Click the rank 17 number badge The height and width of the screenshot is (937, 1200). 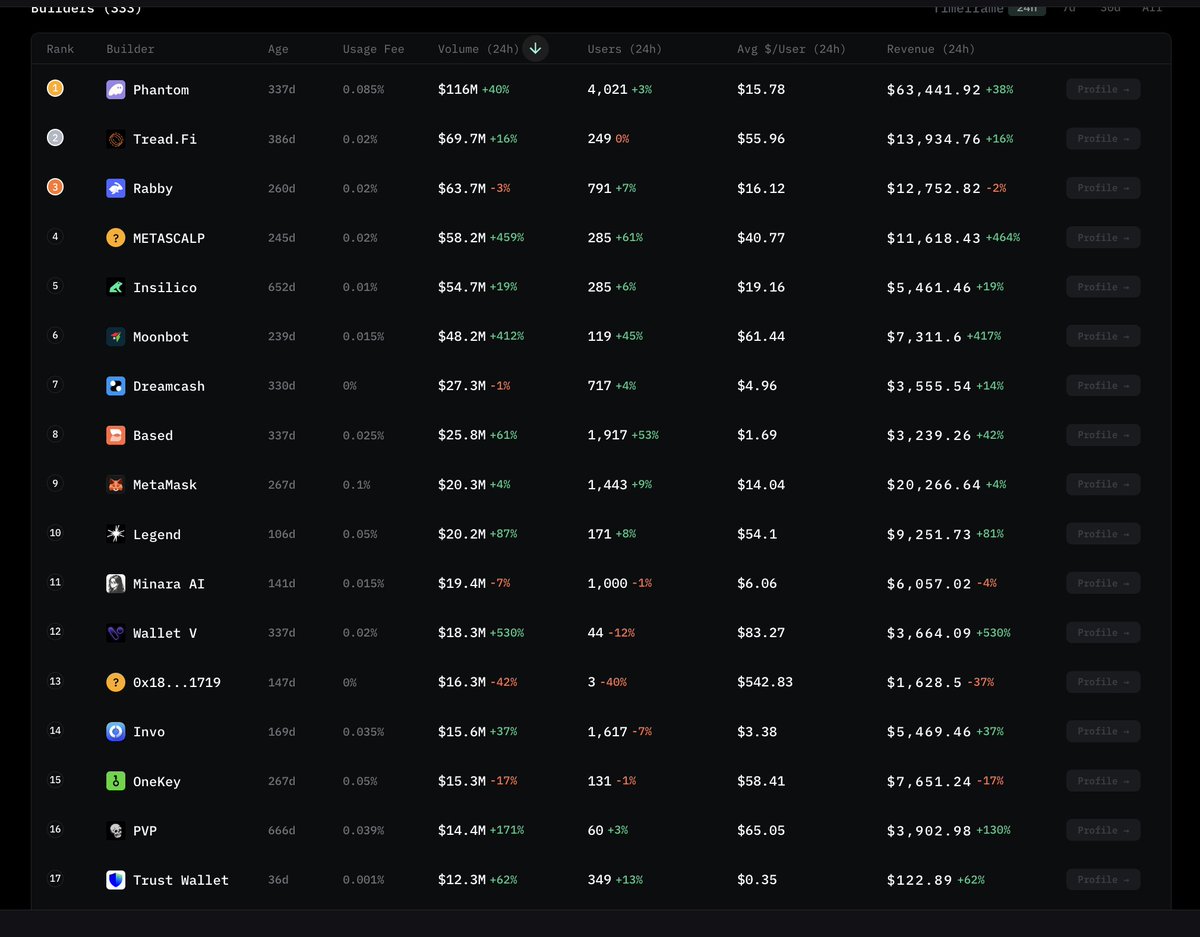pyautogui.click(x=55, y=879)
